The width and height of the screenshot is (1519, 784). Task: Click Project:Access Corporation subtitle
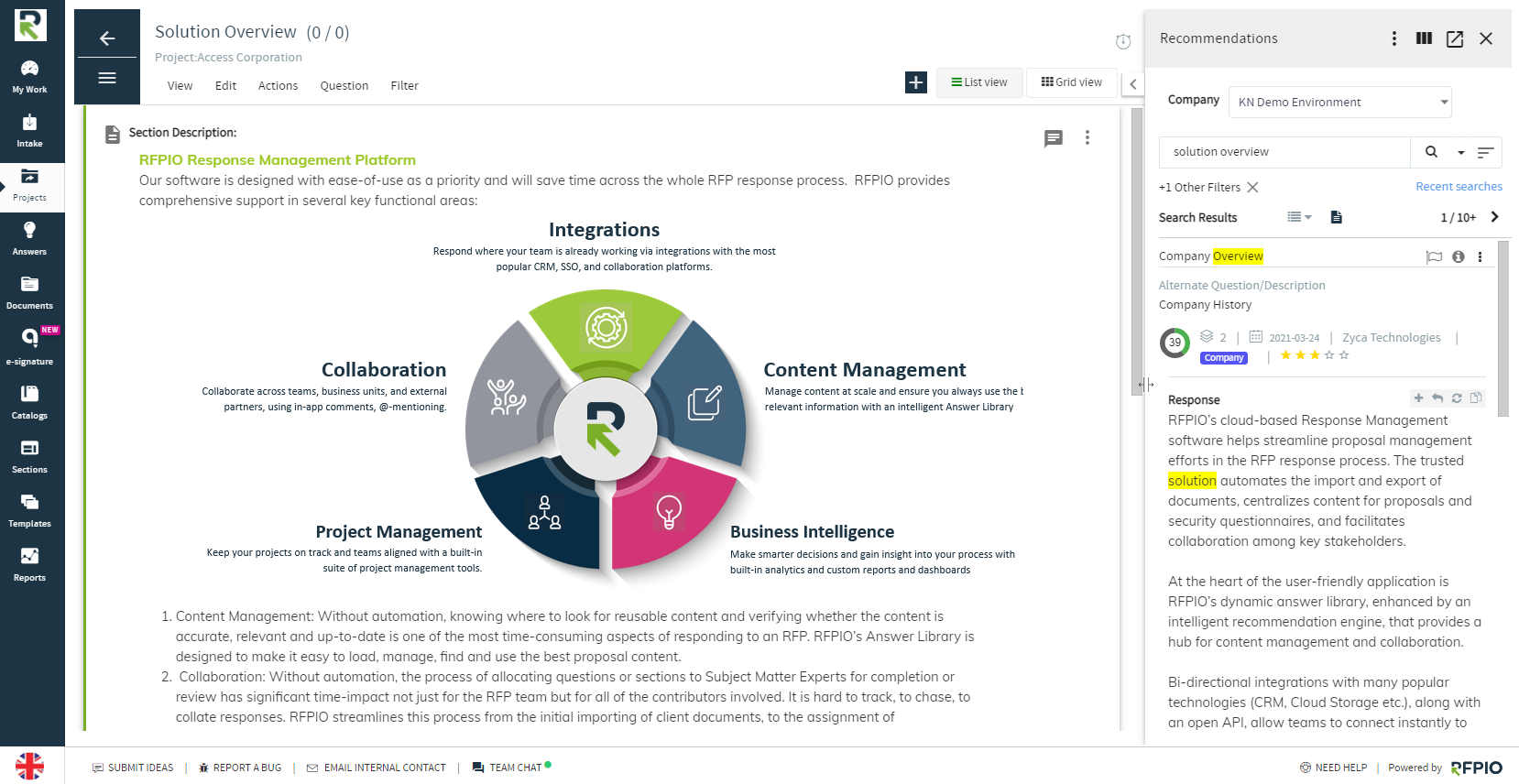(228, 58)
